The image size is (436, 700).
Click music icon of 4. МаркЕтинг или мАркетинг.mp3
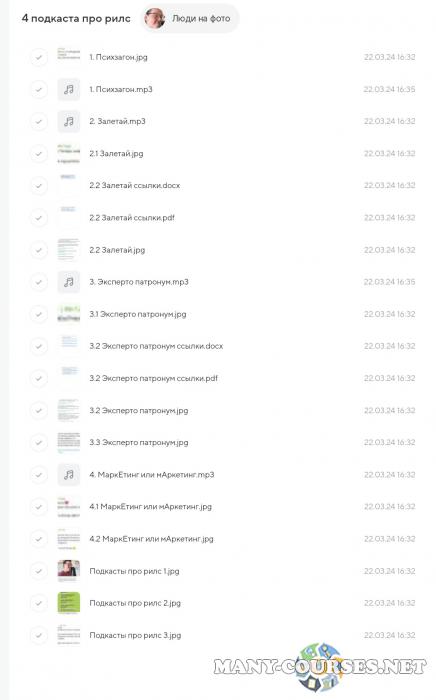click(69, 475)
